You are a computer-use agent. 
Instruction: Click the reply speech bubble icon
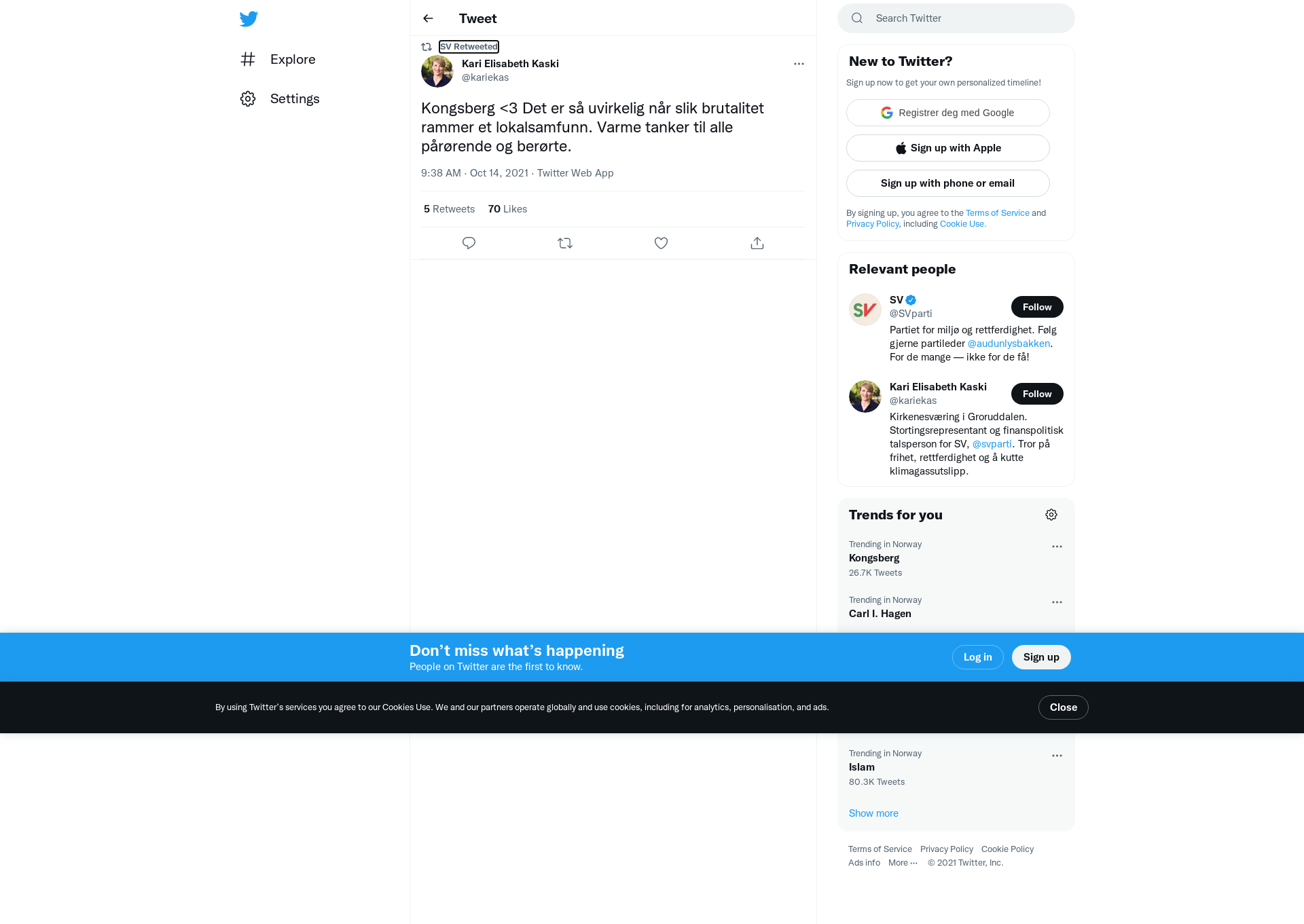[x=469, y=243]
